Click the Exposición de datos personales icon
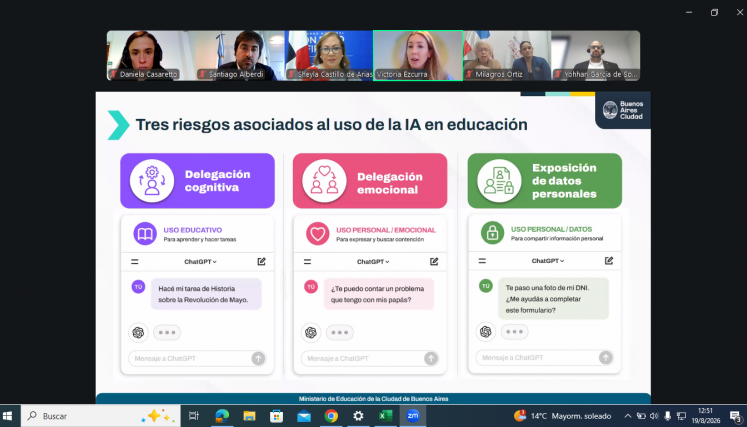Screen dimensions: 747x427 coord(499,181)
